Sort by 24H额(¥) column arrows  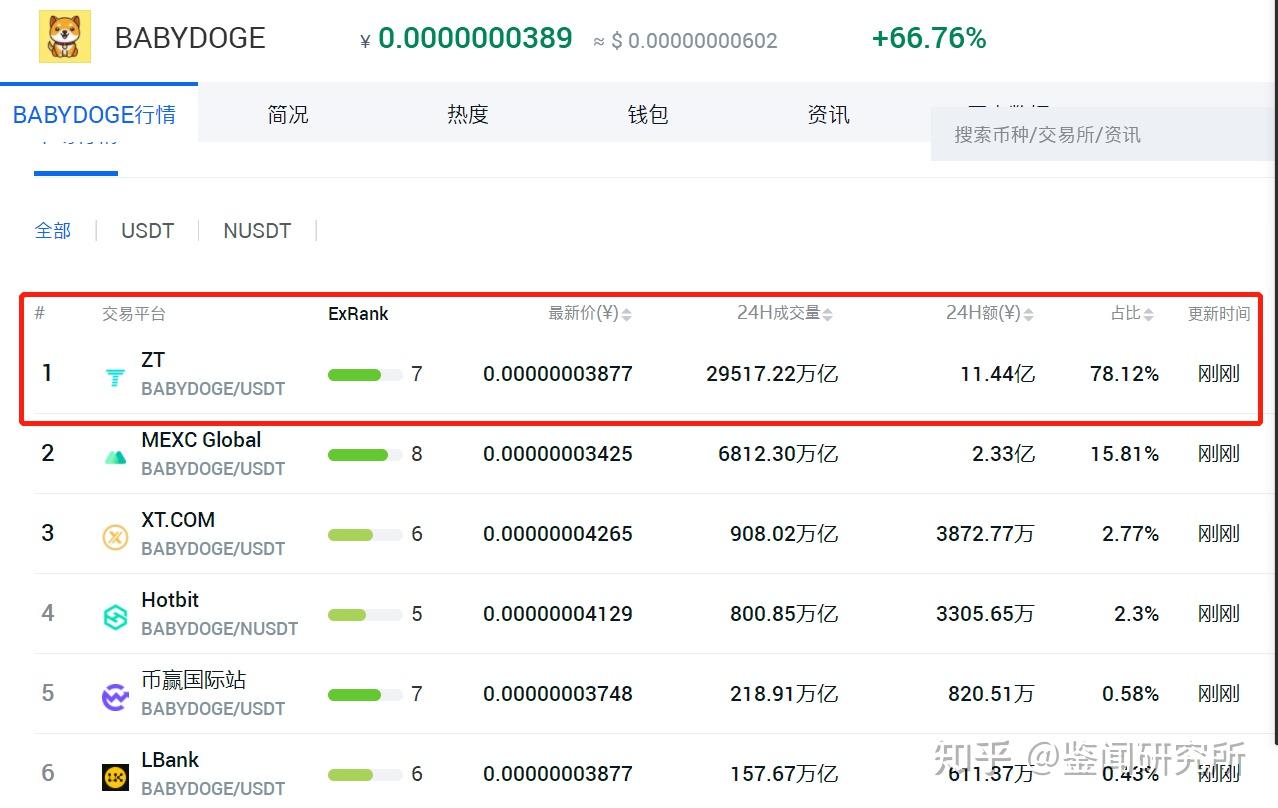click(x=1028, y=314)
